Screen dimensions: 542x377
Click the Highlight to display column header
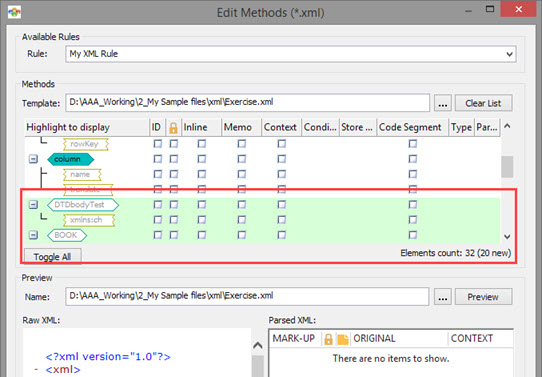point(87,128)
